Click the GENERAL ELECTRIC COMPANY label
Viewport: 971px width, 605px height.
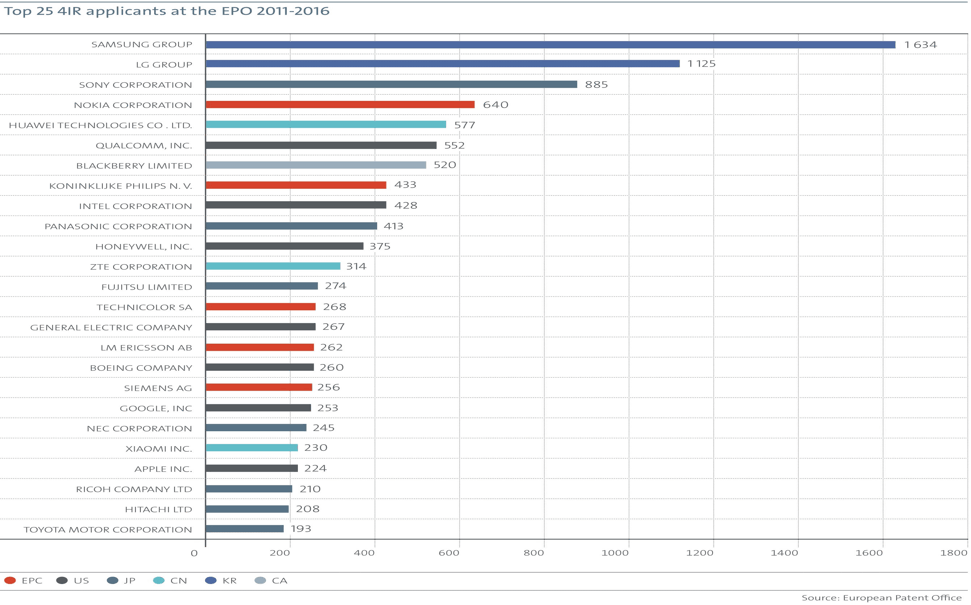click(x=111, y=328)
